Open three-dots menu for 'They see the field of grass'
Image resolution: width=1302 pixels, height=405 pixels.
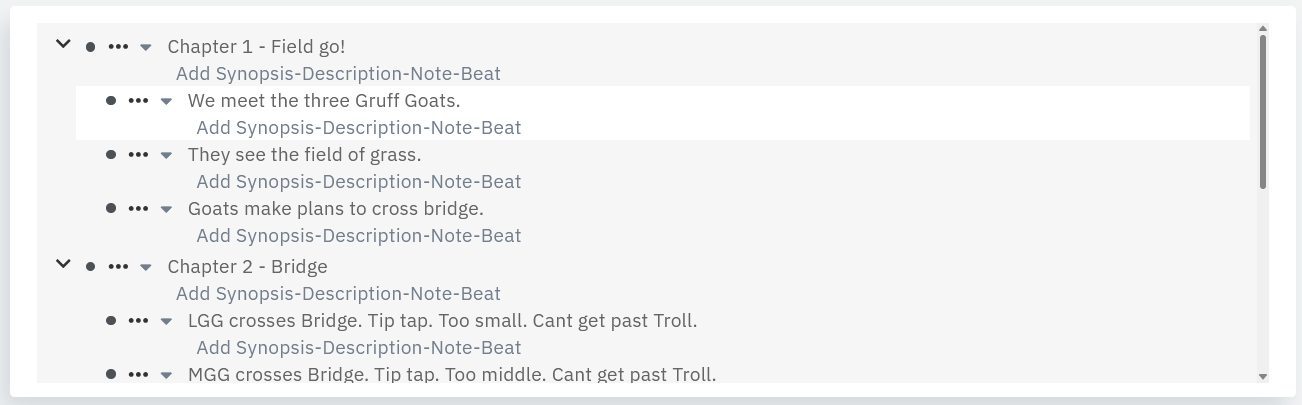point(138,155)
